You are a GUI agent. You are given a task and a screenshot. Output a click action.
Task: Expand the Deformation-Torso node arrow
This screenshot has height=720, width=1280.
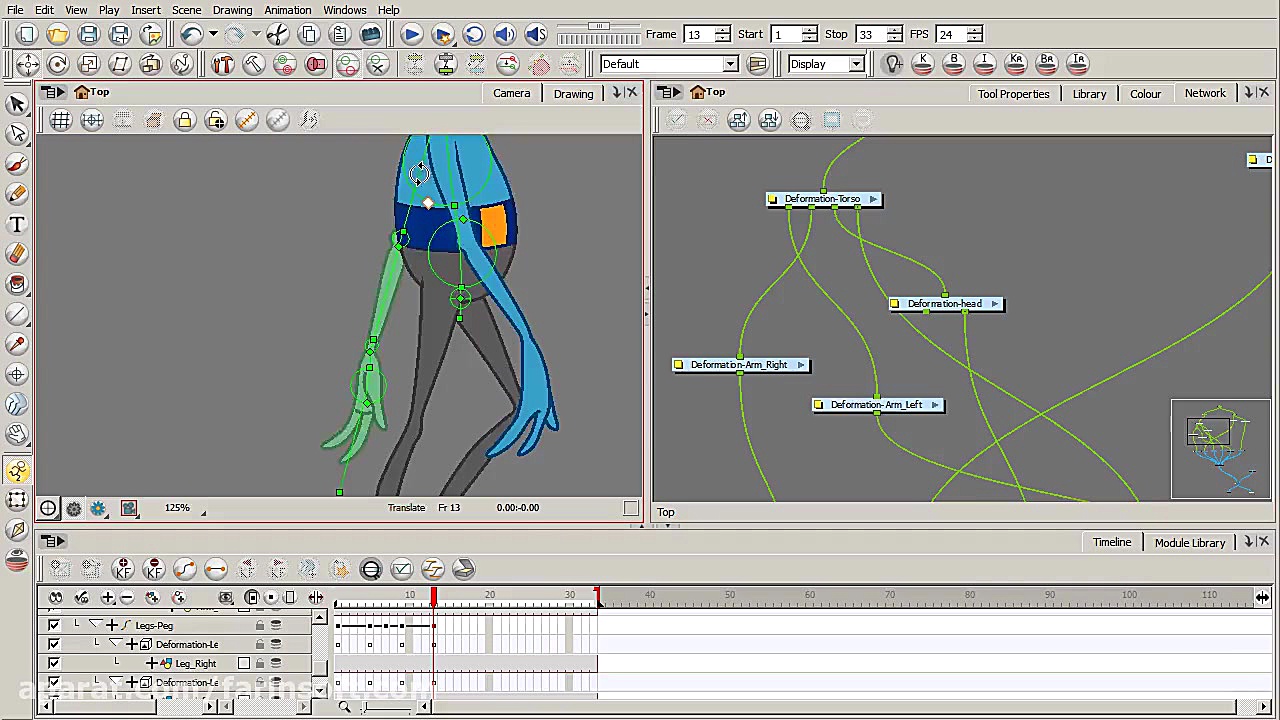pos(873,199)
